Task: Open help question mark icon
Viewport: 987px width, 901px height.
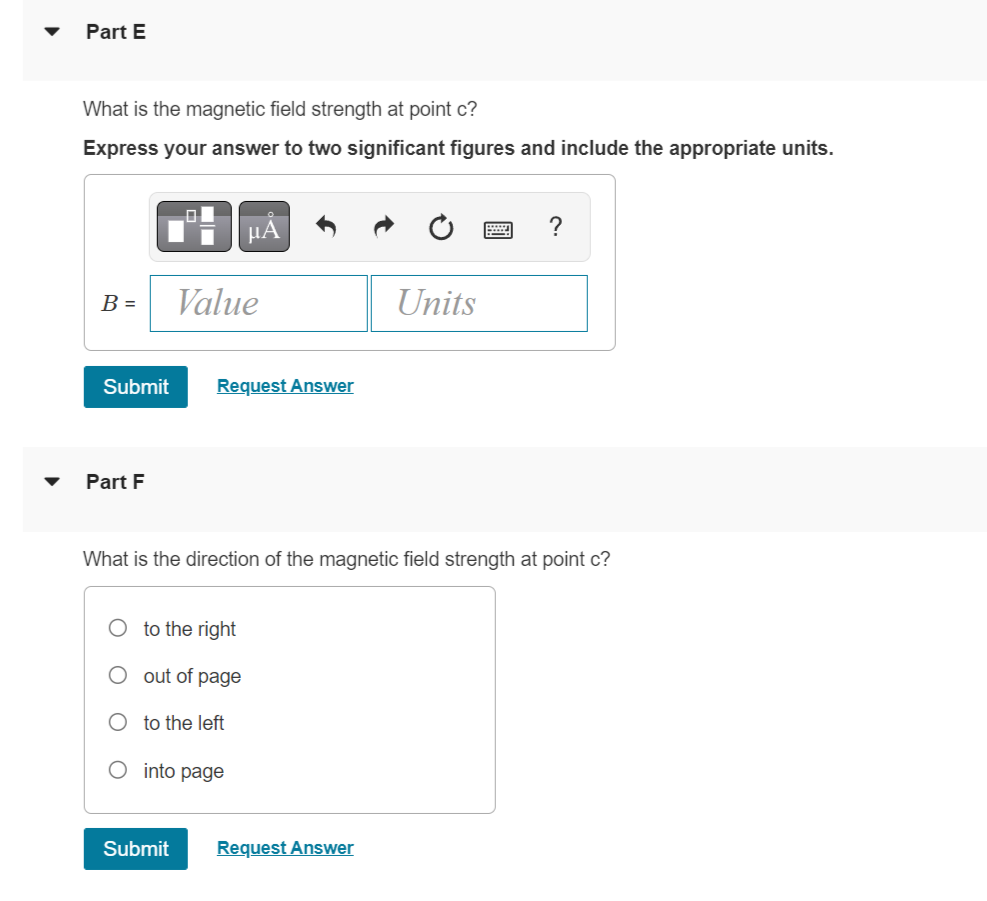Action: (555, 227)
